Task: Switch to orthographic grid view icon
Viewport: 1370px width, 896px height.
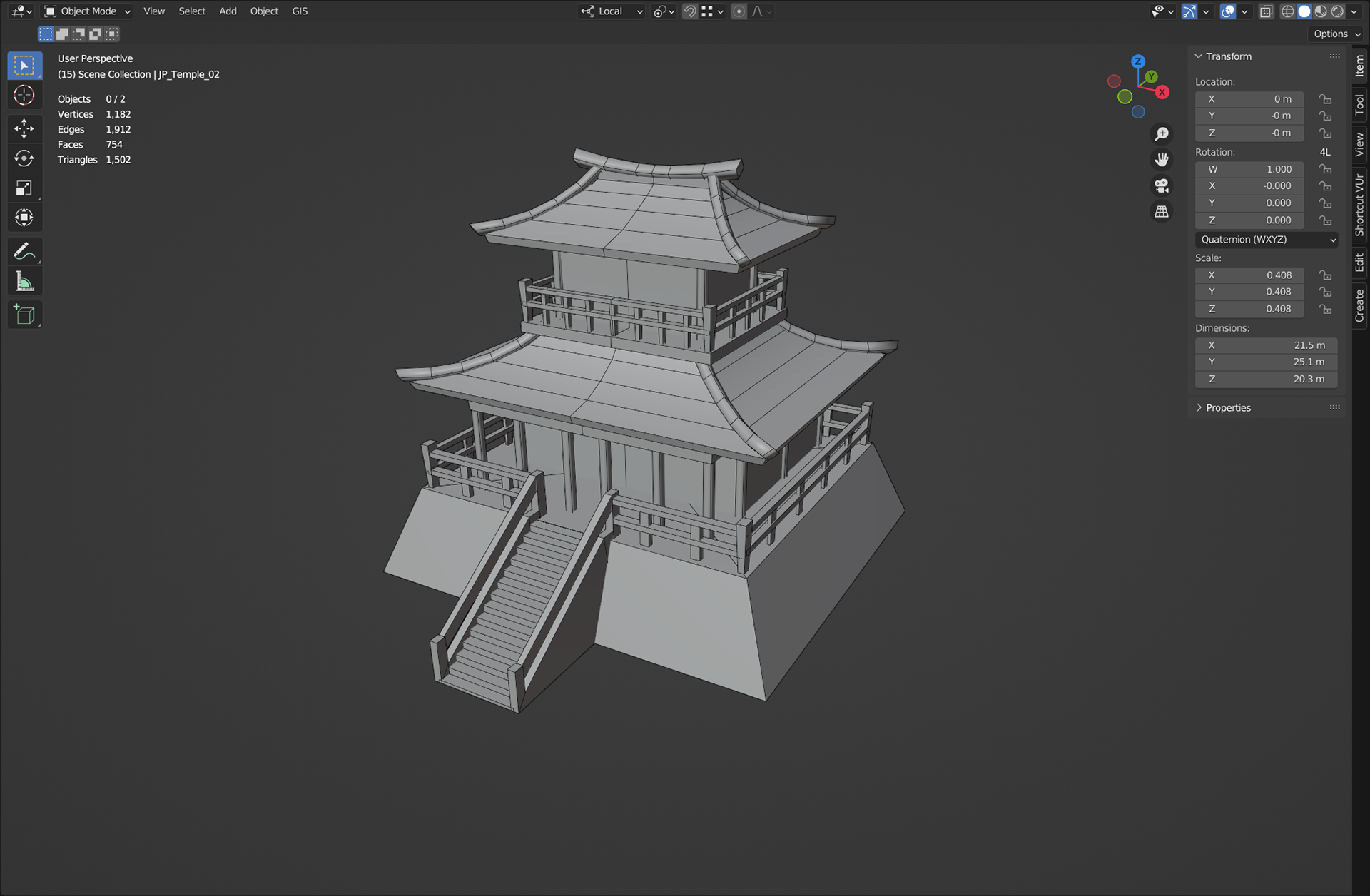Action: click(1162, 212)
